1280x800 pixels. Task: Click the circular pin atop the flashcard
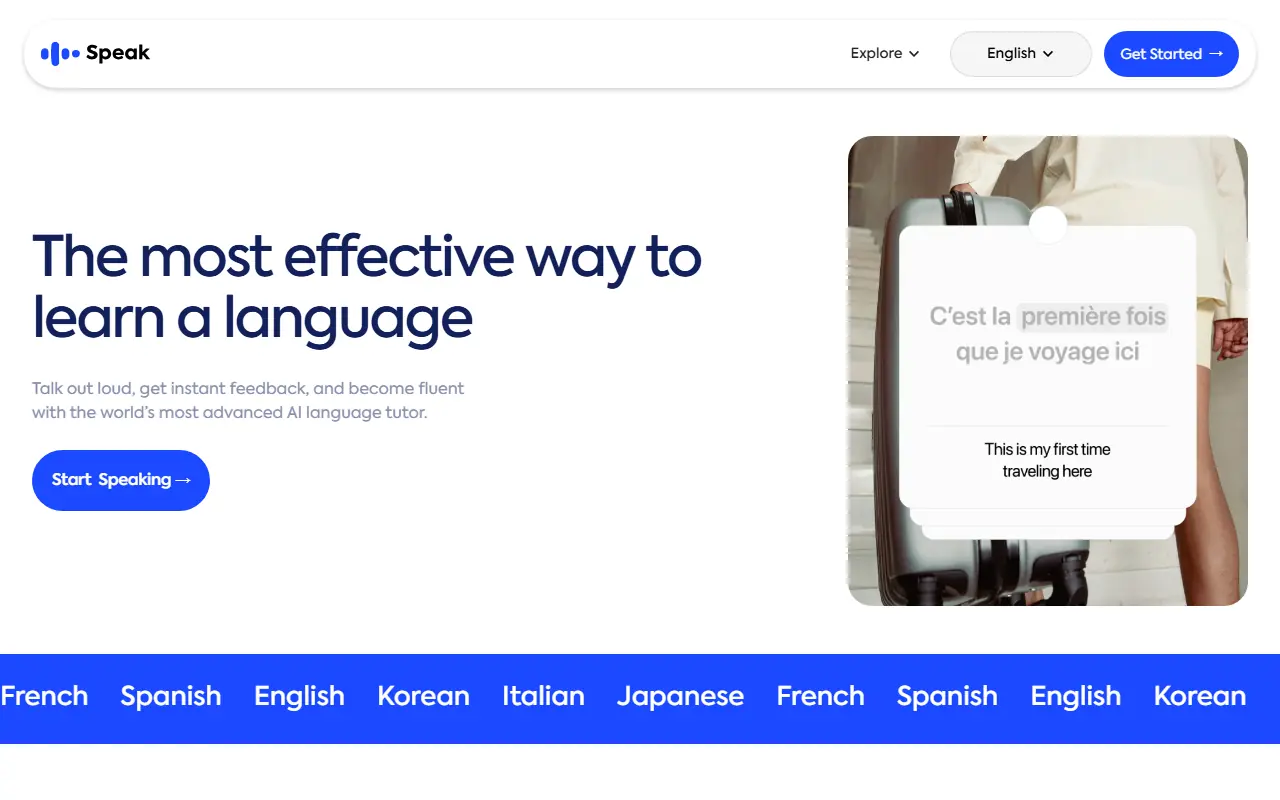pyautogui.click(x=1048, y=226)
